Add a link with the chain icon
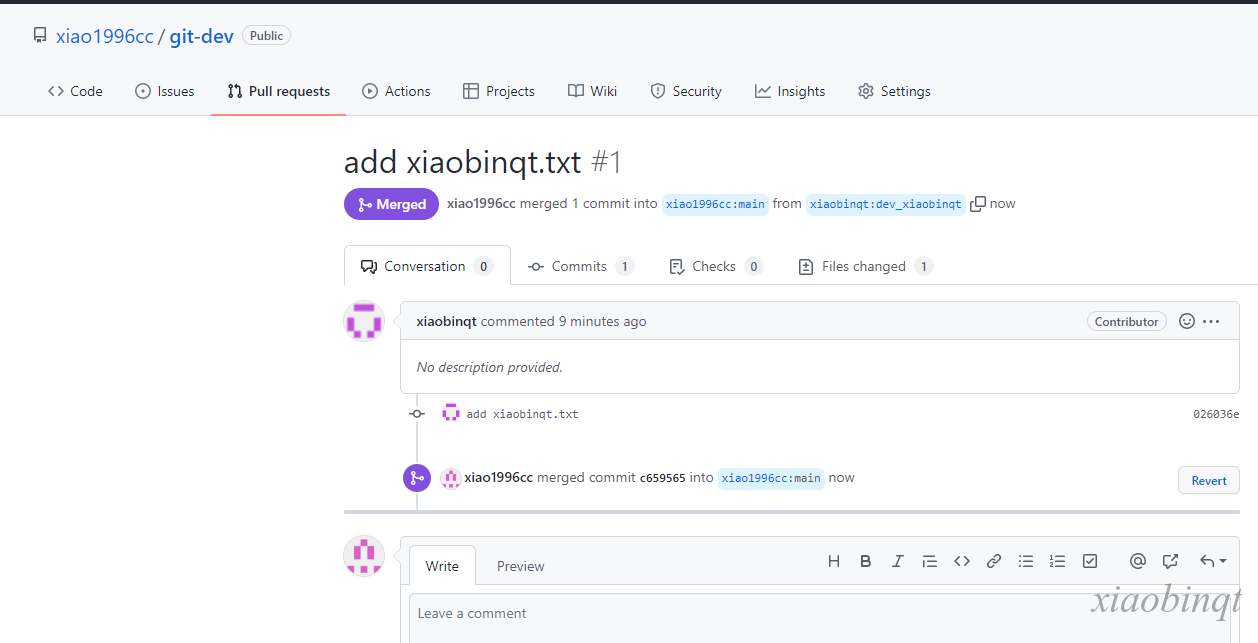This screenshot has width=1258, height=643. (x=994, y=561)
